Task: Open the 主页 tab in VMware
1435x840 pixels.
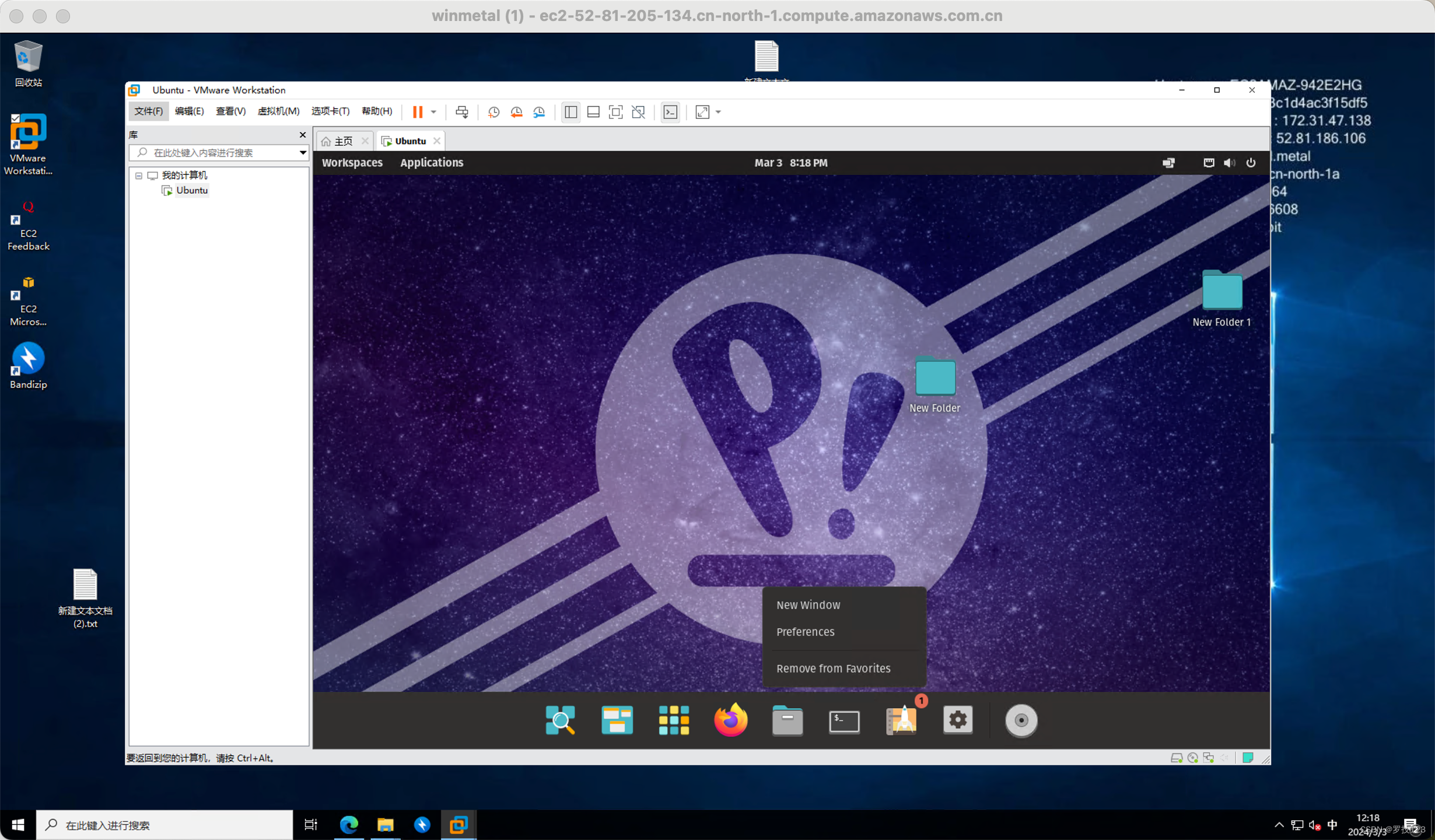Action: 340,140
